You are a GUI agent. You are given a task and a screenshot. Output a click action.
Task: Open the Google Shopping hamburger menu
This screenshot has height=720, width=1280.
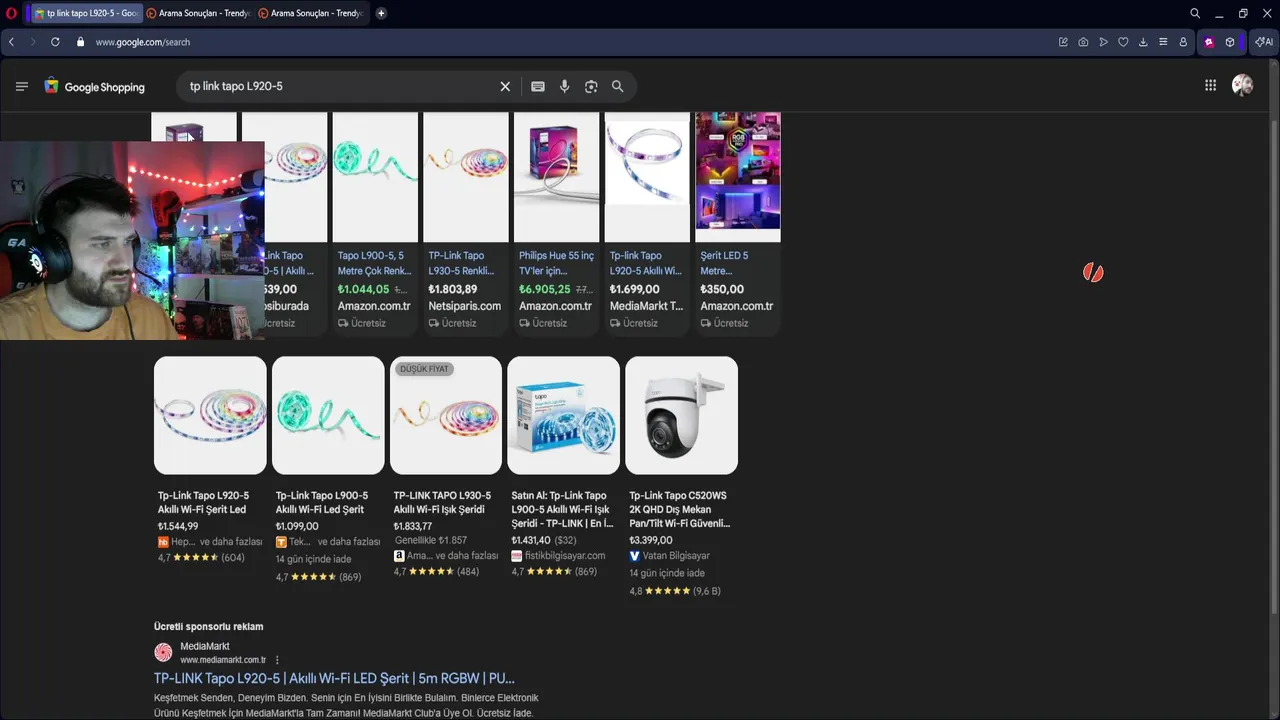tap(22, 86)
